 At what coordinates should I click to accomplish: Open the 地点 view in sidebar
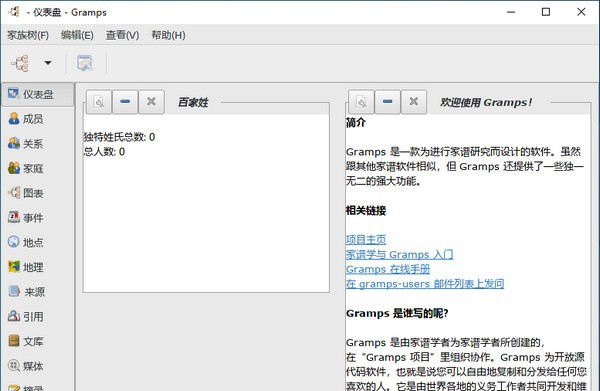click(x=26, y=243)
